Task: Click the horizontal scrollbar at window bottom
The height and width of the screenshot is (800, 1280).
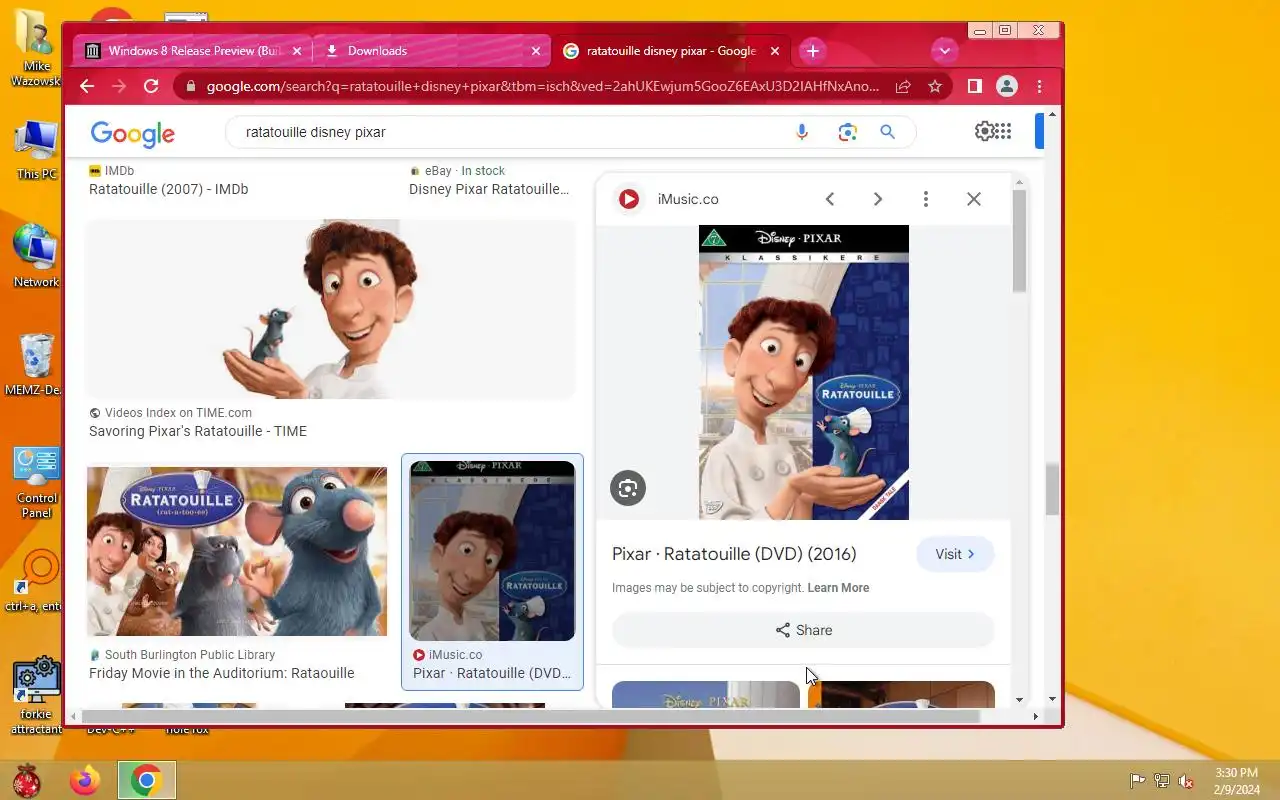Action: [530, 717]
